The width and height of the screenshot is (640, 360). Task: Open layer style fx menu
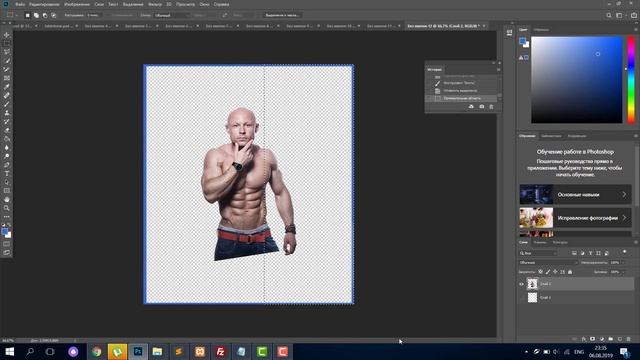pos(584,339)
